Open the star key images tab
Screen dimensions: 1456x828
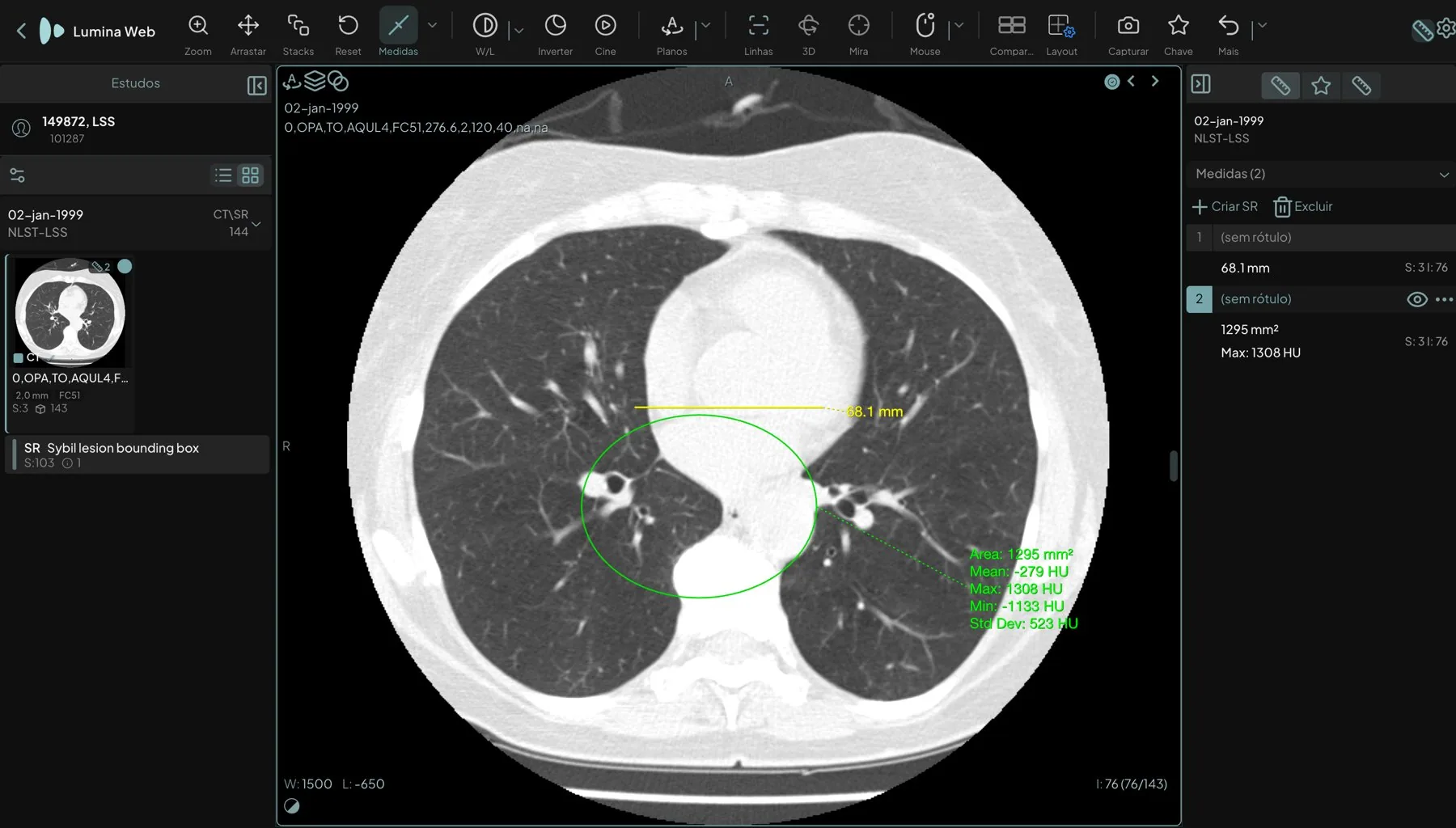click(x=1321, y=86)
